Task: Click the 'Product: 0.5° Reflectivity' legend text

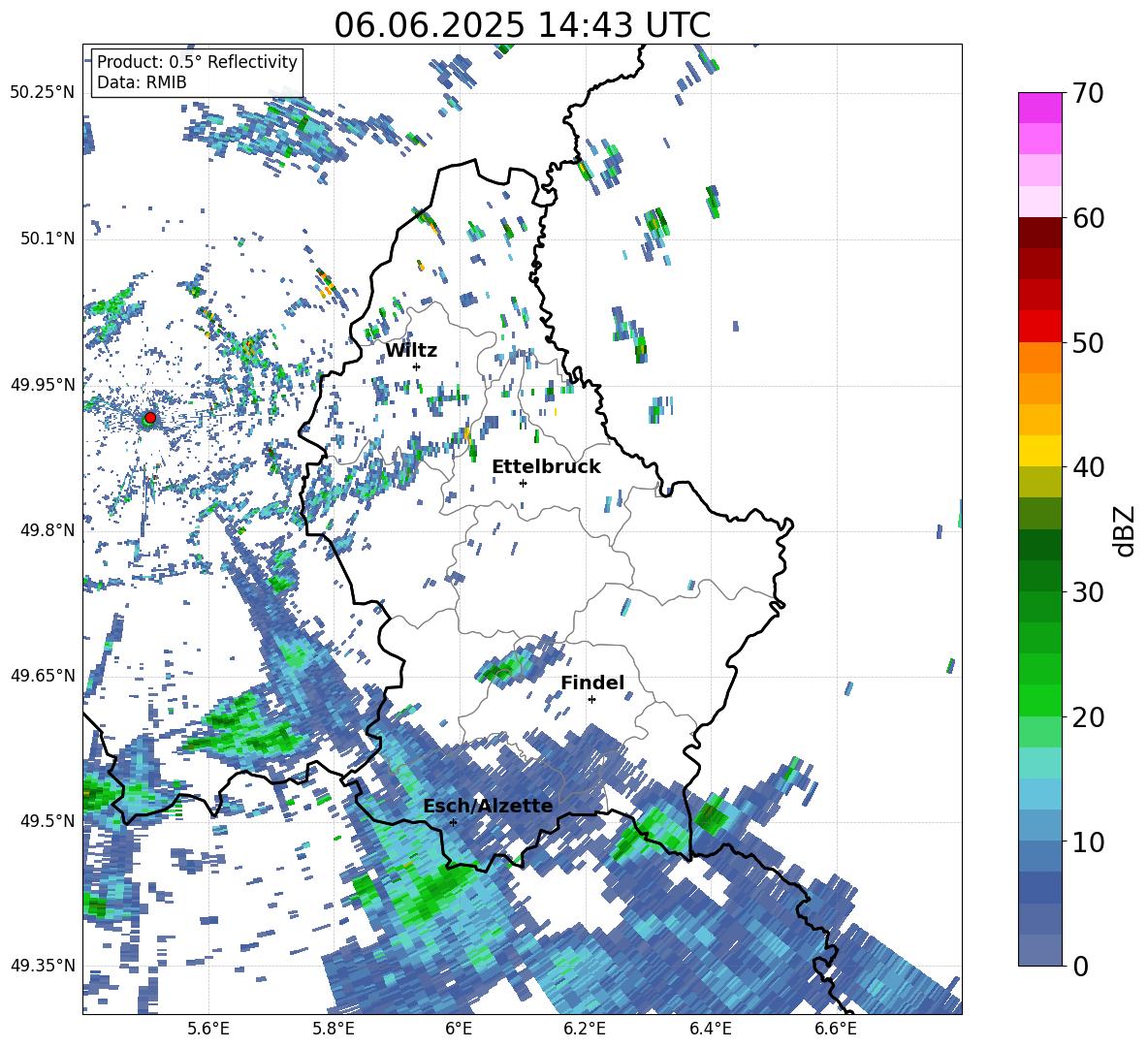Action: point(197,61)
